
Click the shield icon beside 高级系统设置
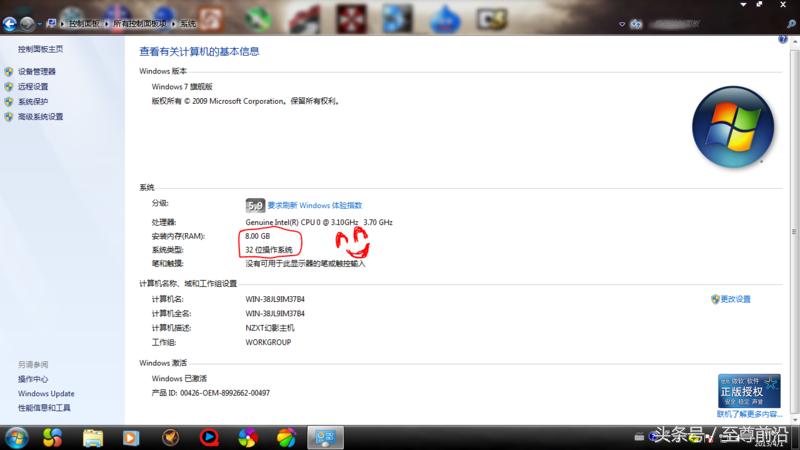(x=9, y=117)
